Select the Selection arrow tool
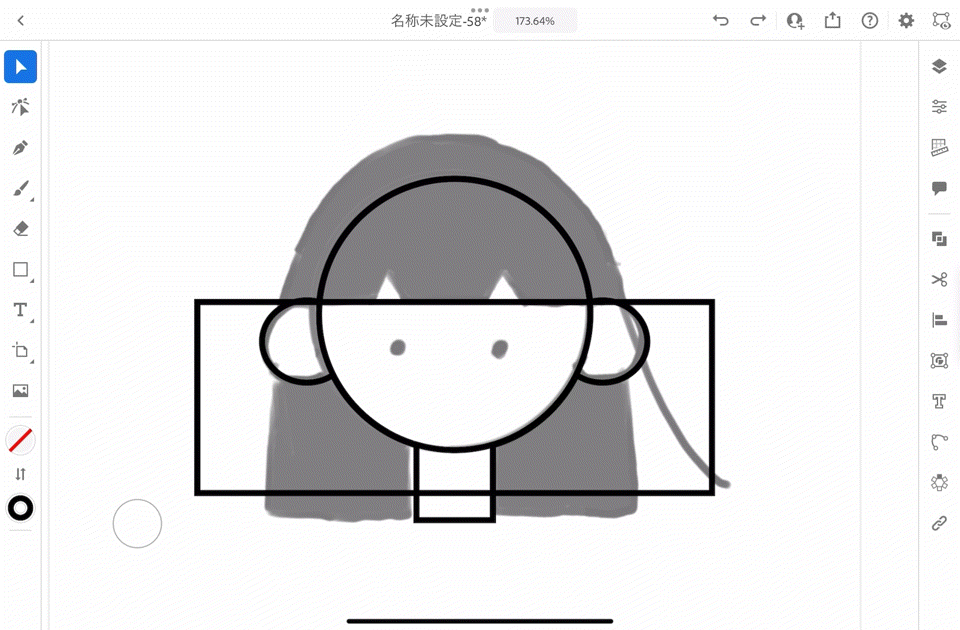The image size is (960, 630). tap(20, 67)
